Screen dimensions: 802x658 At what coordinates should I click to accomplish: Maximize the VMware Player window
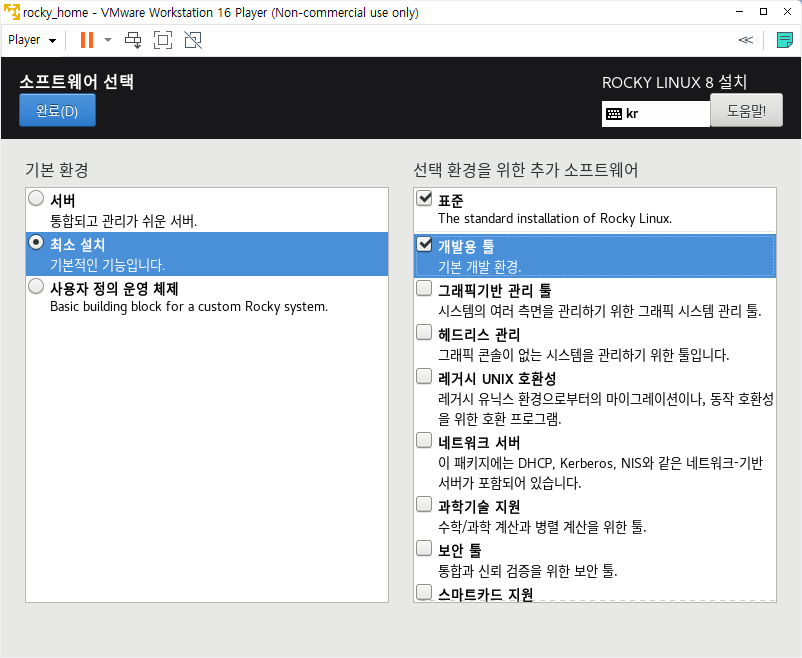click(763, 12)
